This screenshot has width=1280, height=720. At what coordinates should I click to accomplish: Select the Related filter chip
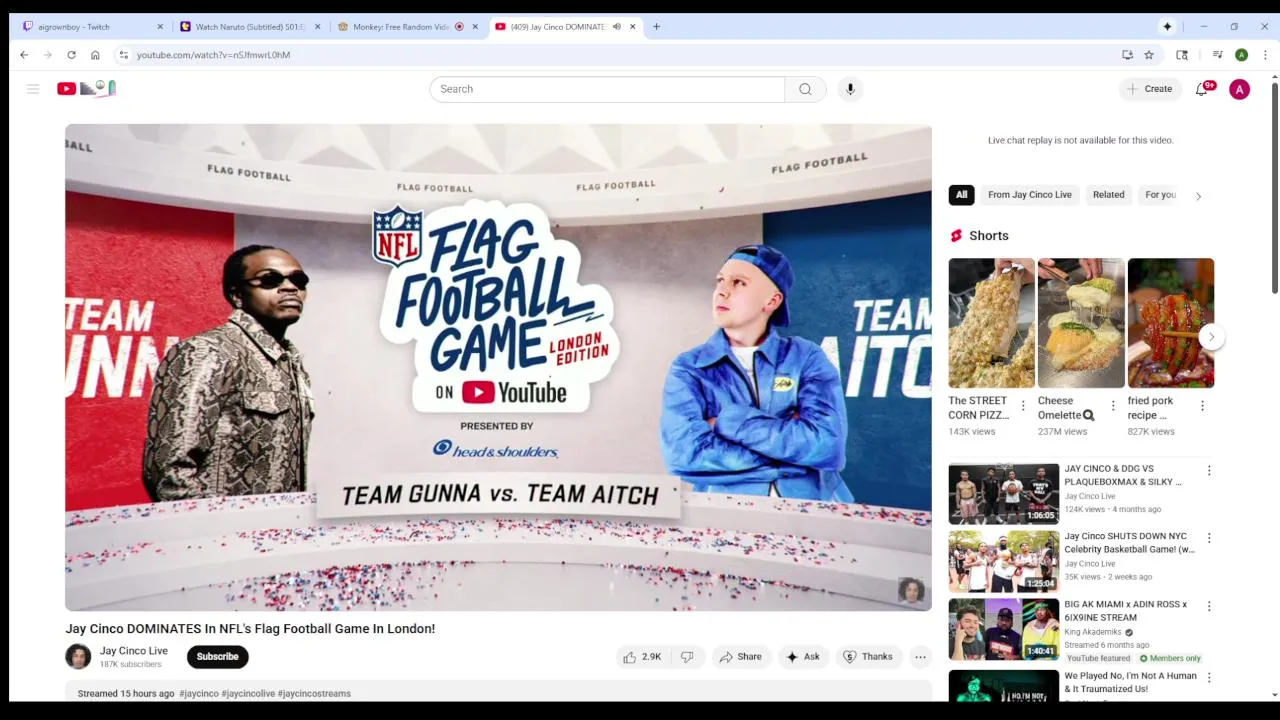tap(1108, 195)
